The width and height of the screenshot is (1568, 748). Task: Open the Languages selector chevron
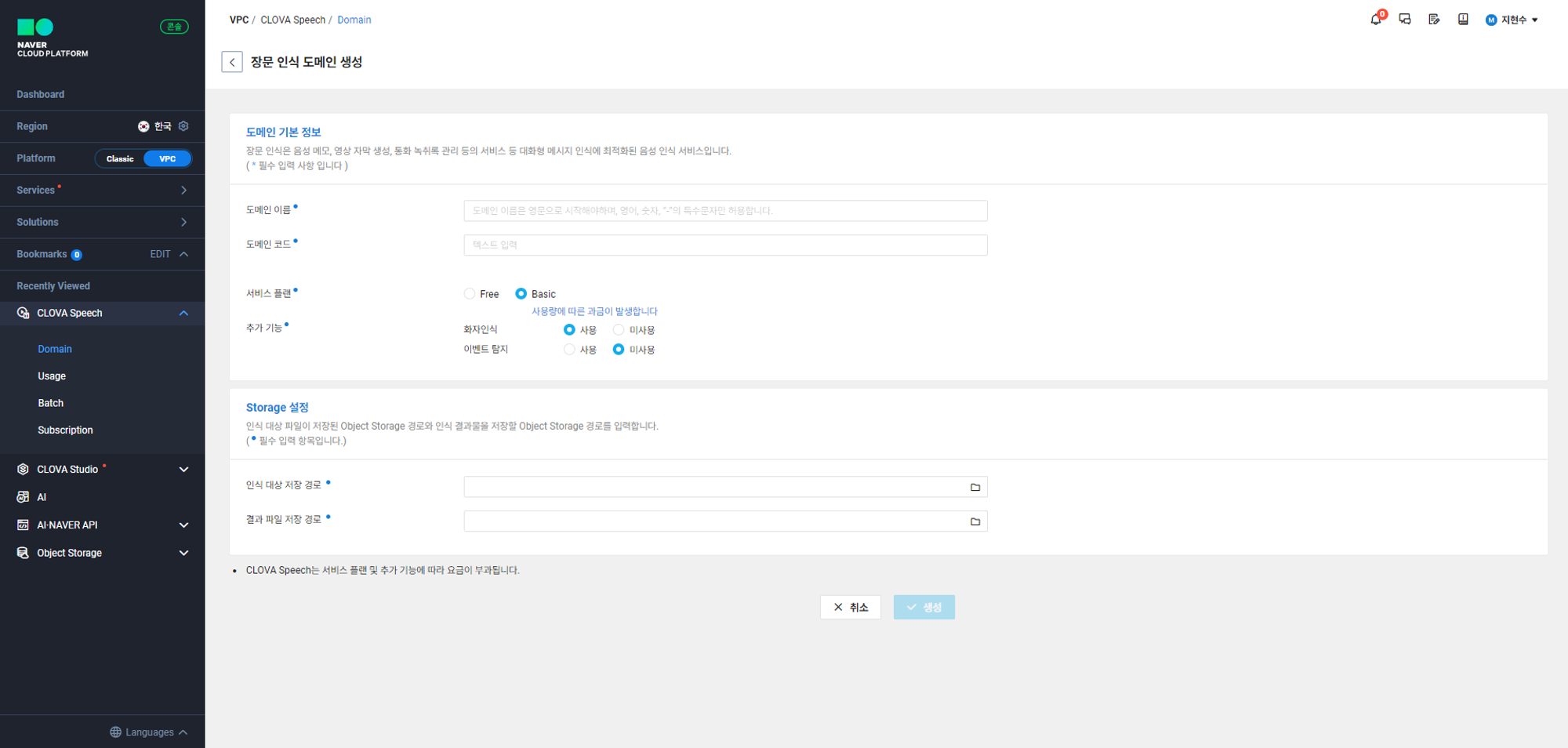[183, 732]
